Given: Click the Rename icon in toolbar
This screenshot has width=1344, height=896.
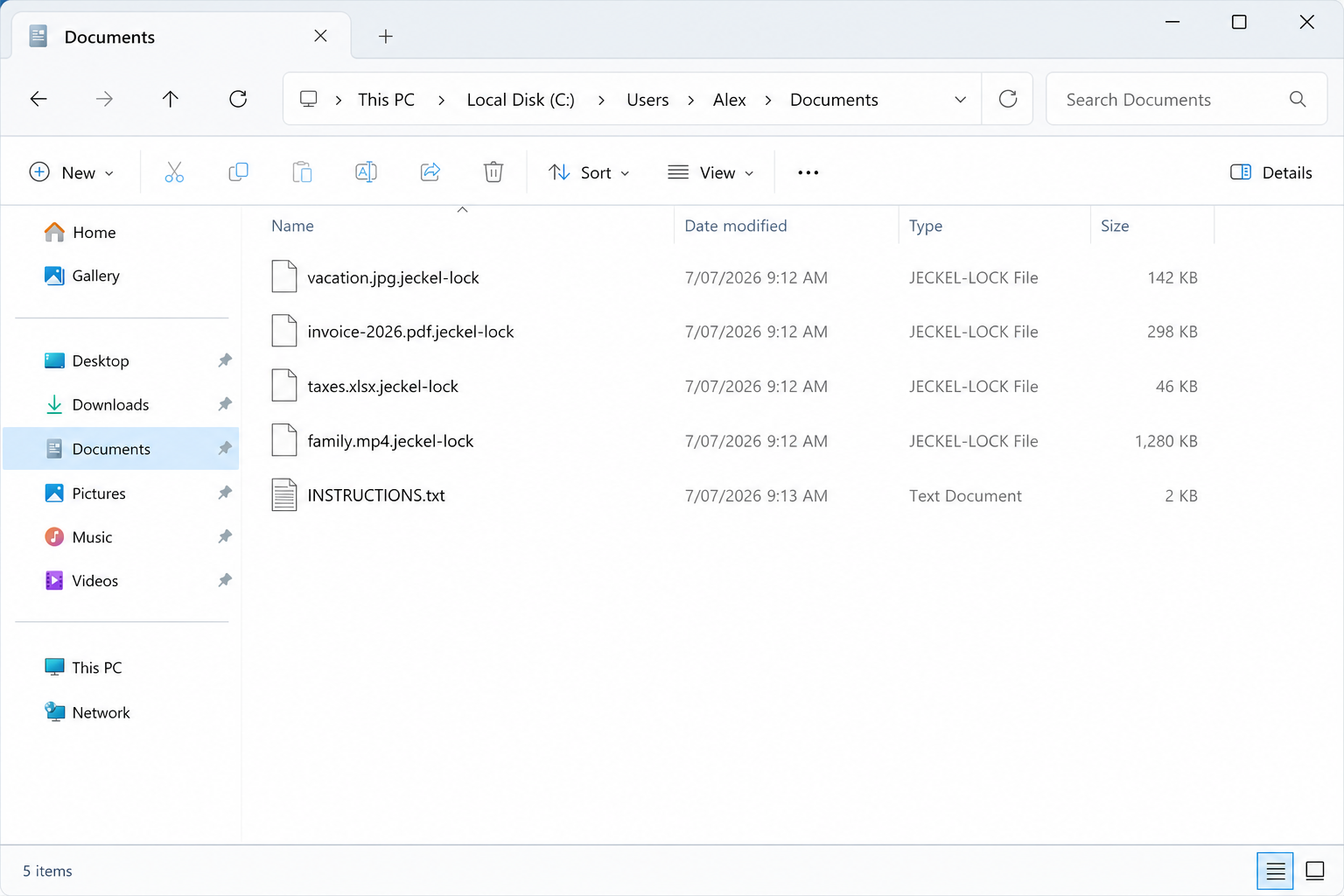Looking at the screenshot, I should point(366,172).
